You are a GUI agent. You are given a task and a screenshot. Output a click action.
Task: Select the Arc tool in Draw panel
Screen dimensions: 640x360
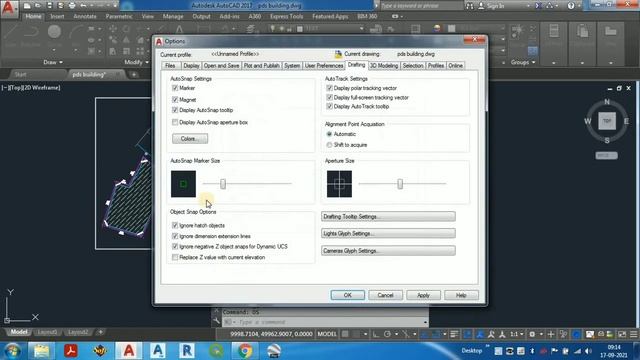point(76,32)
